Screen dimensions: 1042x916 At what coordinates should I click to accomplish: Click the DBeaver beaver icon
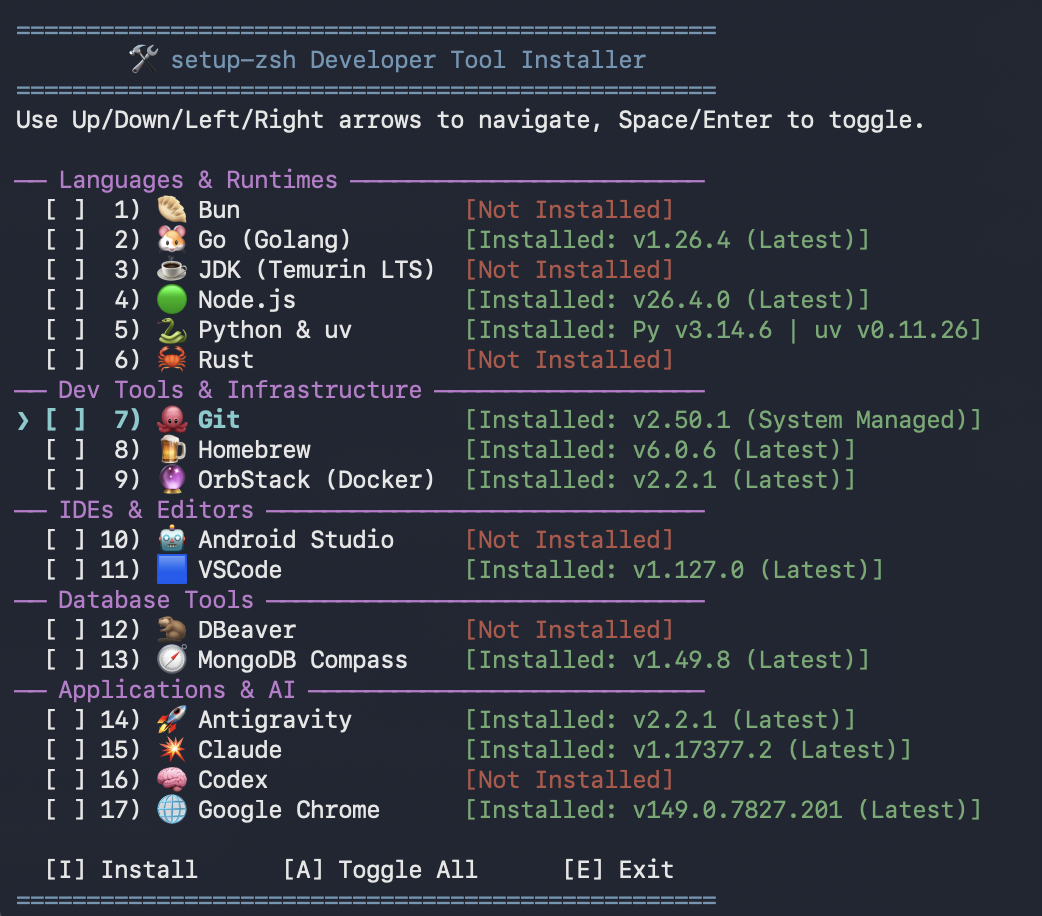coord(171,630)
